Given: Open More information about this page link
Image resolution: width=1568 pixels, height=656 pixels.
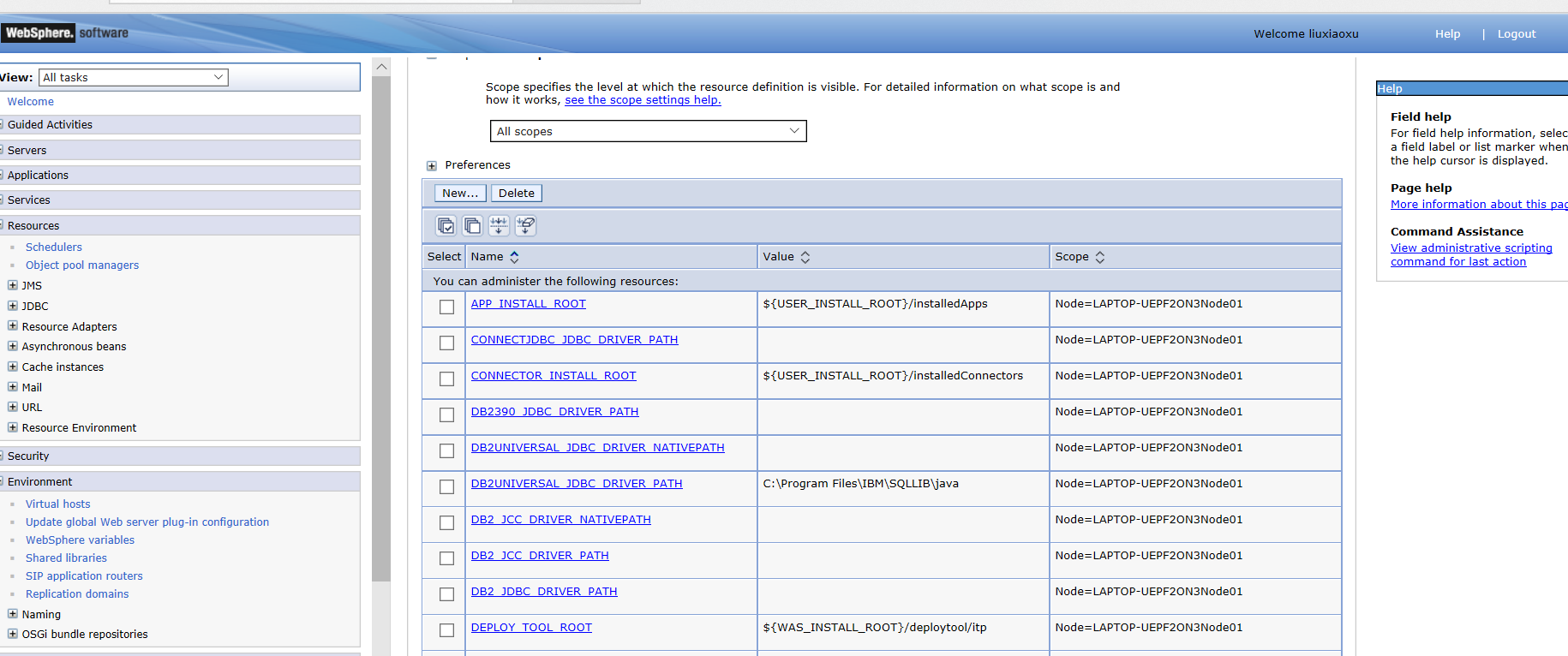Looking at the screenshot, I should pos(1479,205).
